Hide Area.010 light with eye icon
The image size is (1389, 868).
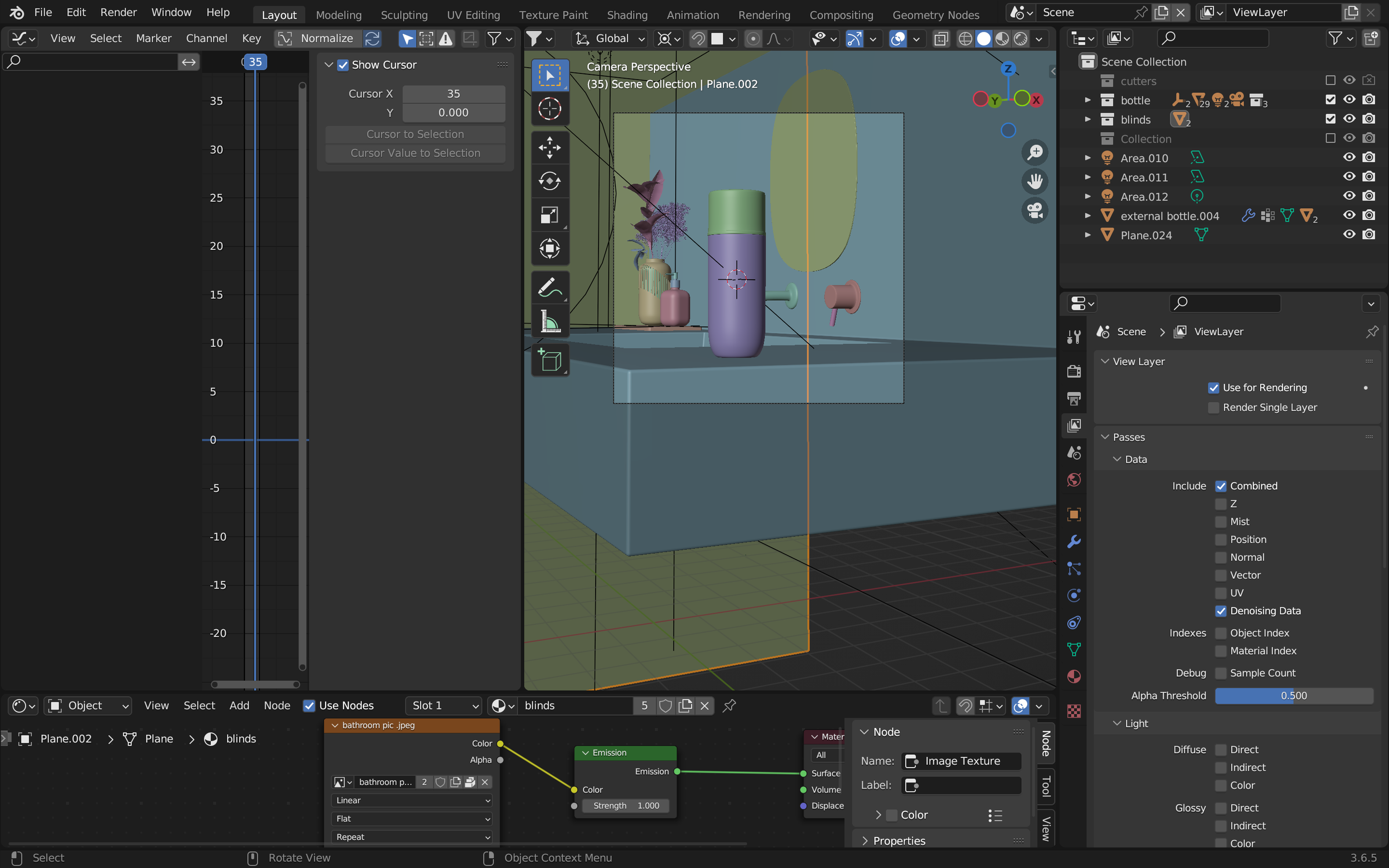1349,157
